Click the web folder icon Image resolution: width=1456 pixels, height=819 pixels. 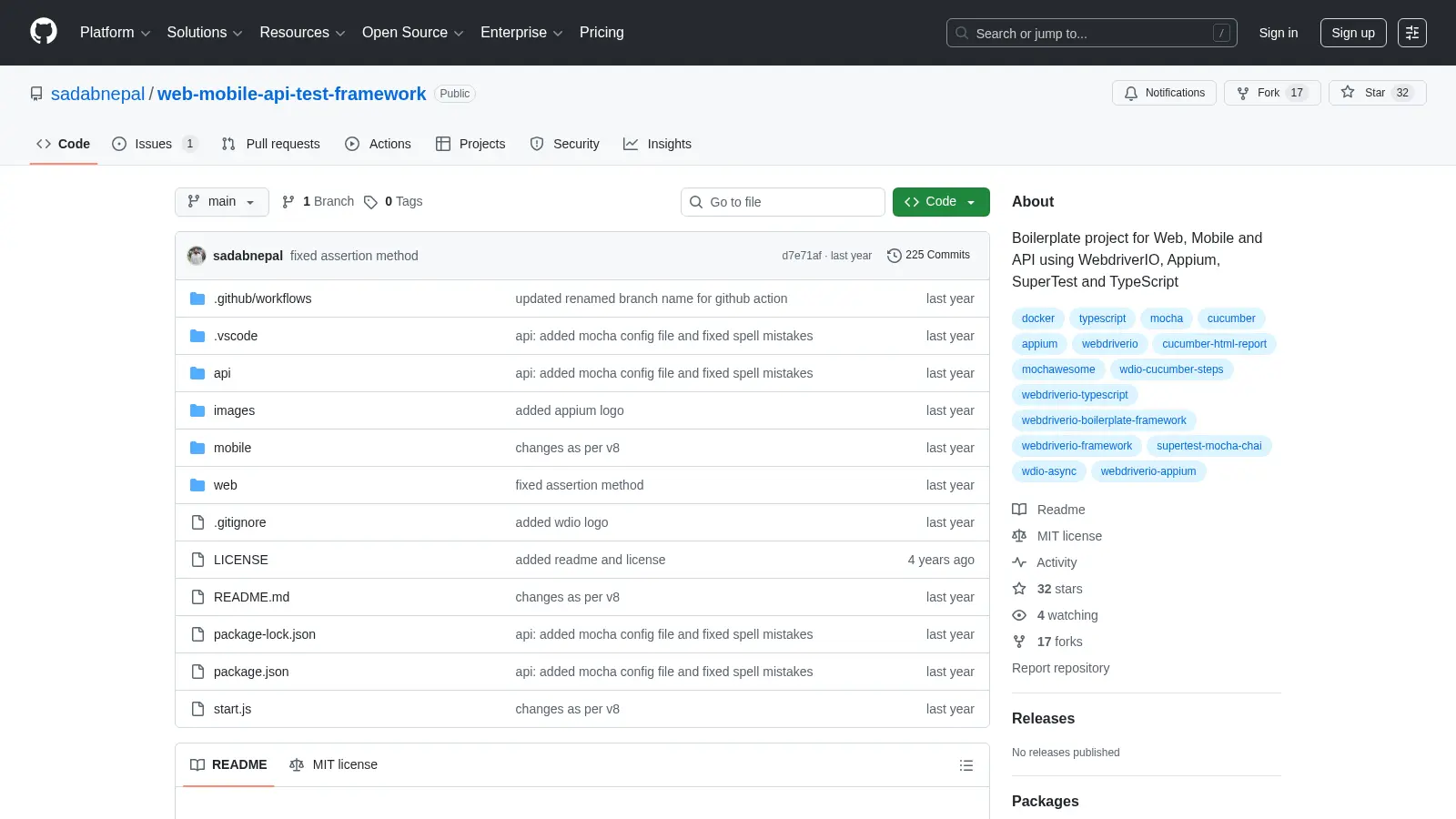click(x=197, y=485)
